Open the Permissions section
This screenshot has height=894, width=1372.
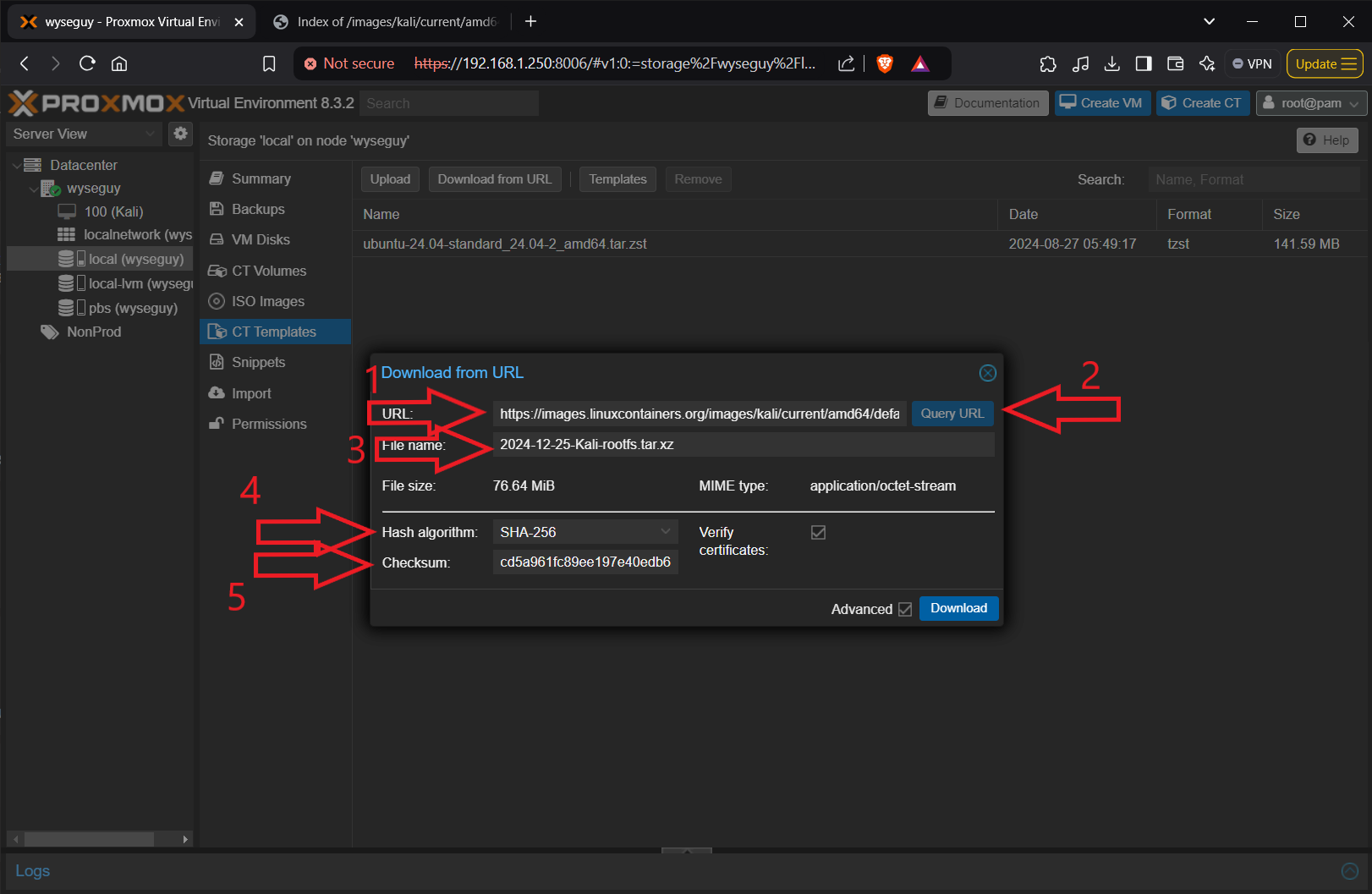[275, 424]
